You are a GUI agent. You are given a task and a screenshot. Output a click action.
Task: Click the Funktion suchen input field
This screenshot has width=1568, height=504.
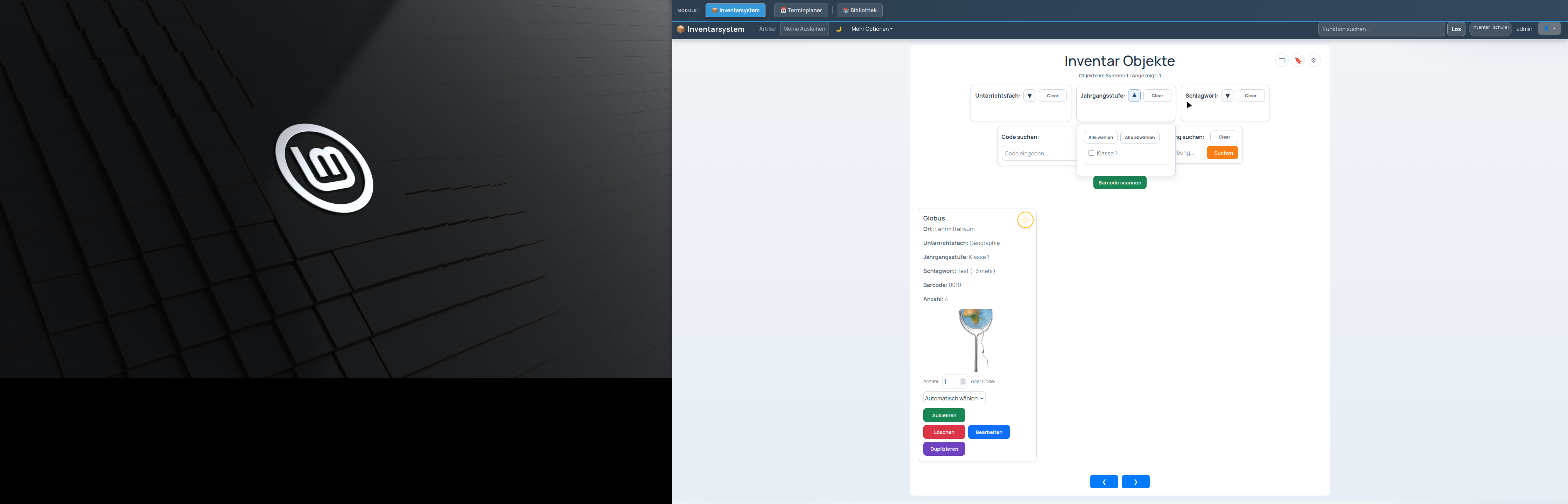coord(1381,29)
